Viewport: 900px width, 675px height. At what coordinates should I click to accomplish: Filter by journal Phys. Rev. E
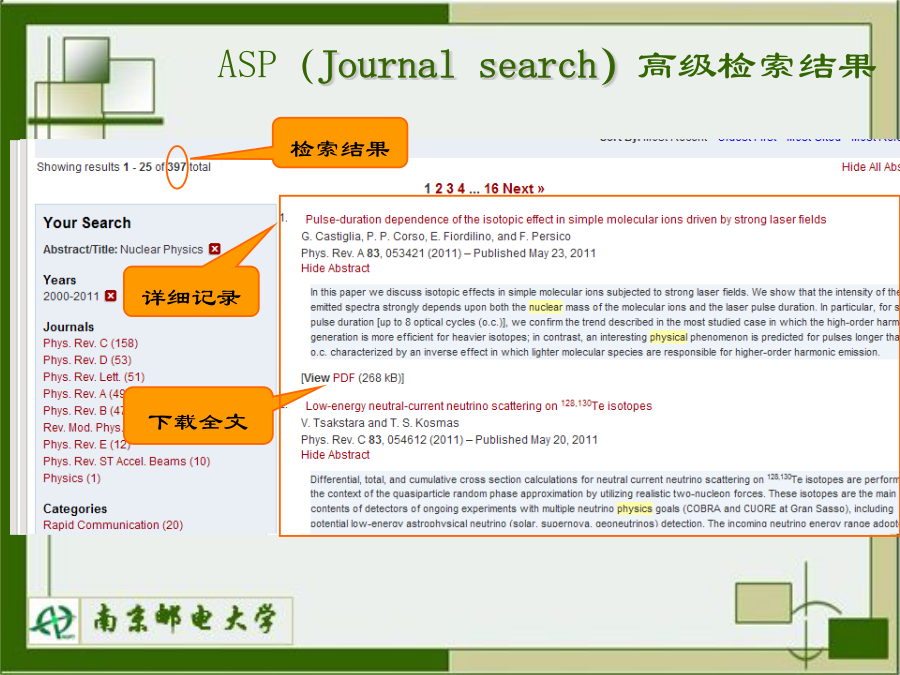[87, 444]
